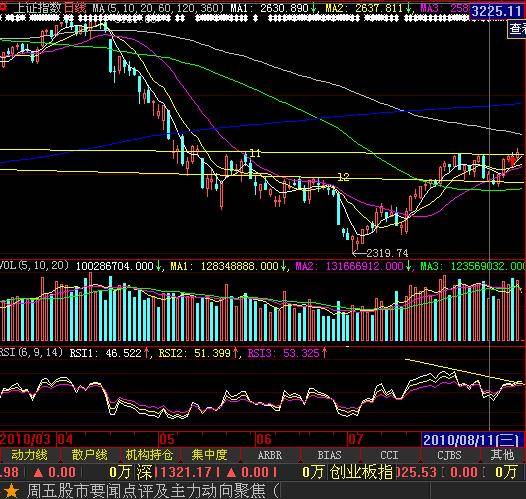Open the 集中度 indicator tab

pos(210,455)
